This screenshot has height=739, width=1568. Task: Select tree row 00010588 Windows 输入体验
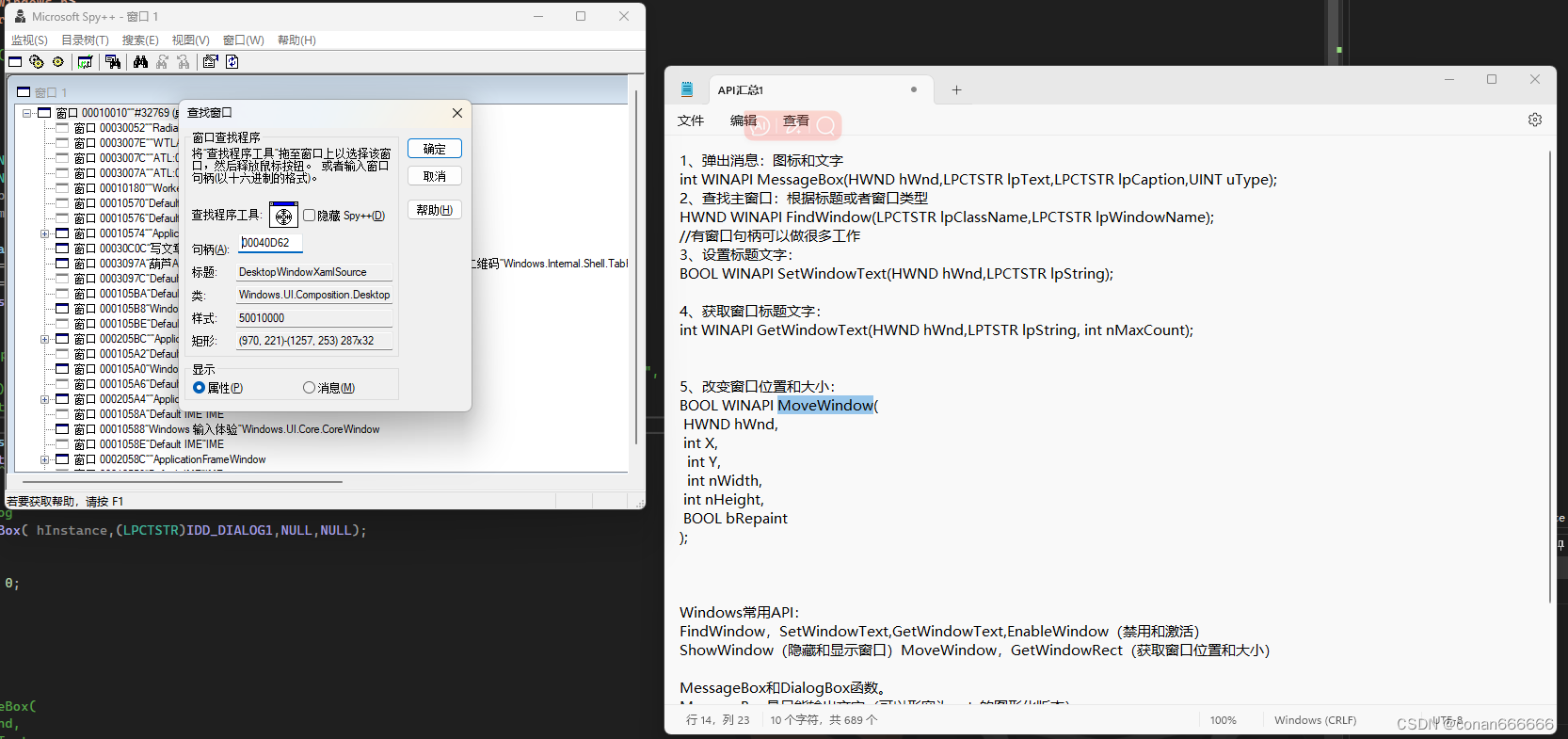click(227, 429)
